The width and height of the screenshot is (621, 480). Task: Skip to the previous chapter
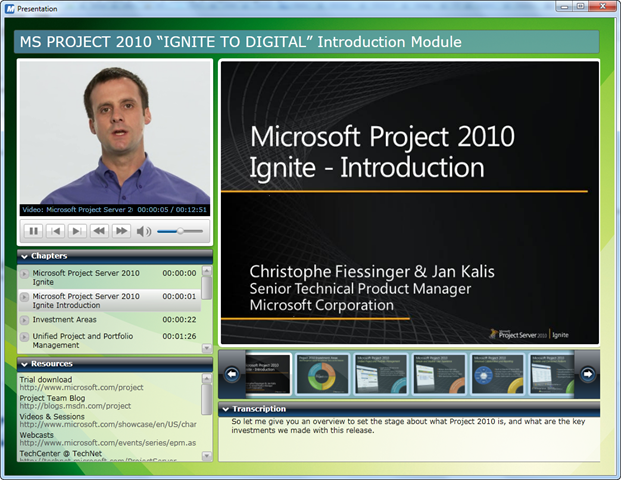click(x=55, y=231)
